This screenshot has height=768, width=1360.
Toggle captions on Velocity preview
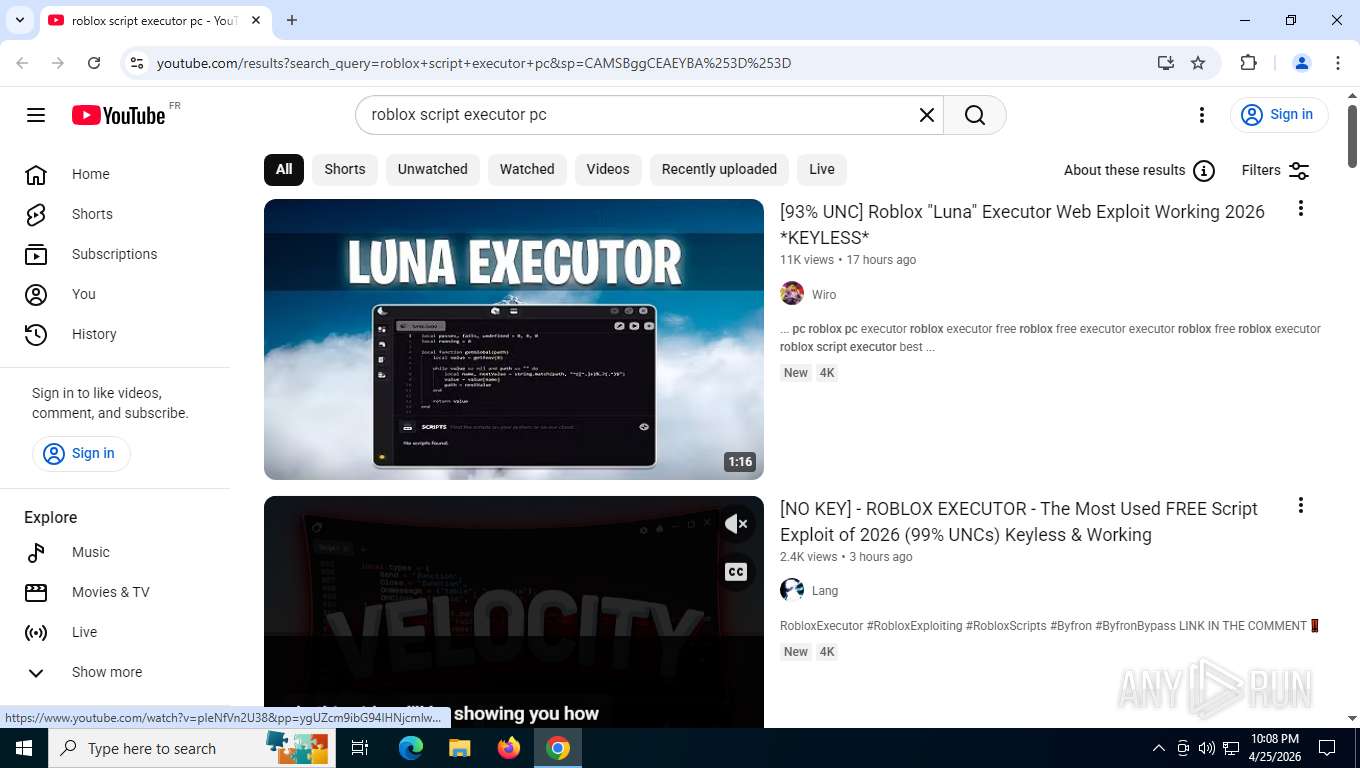click(736, 572)
